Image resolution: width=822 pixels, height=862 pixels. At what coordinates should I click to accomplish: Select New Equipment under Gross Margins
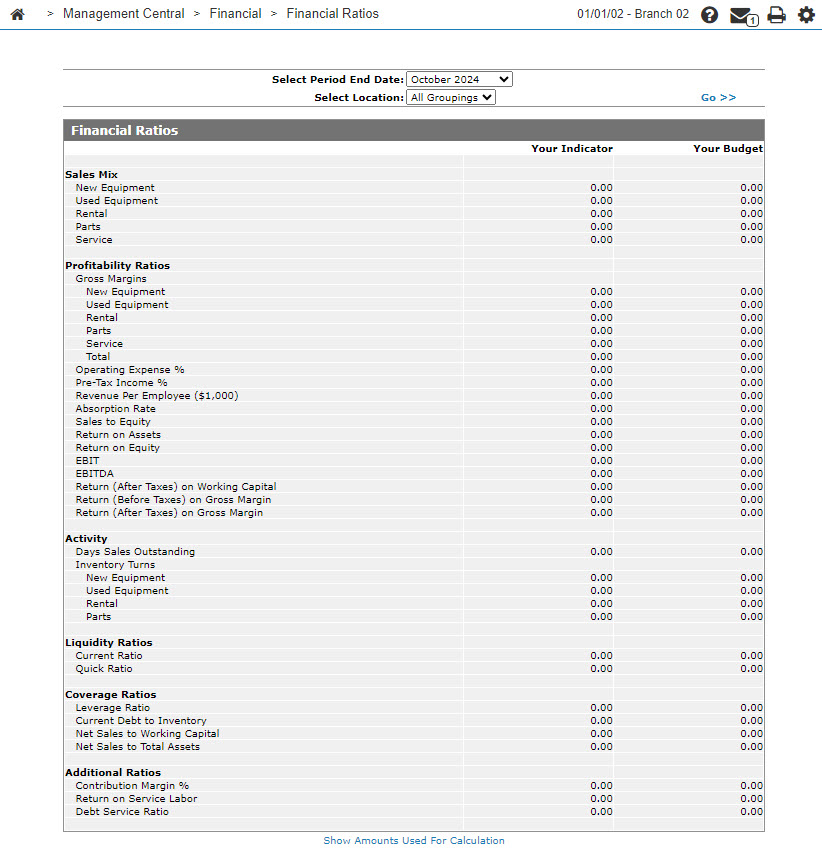[125, 292]
